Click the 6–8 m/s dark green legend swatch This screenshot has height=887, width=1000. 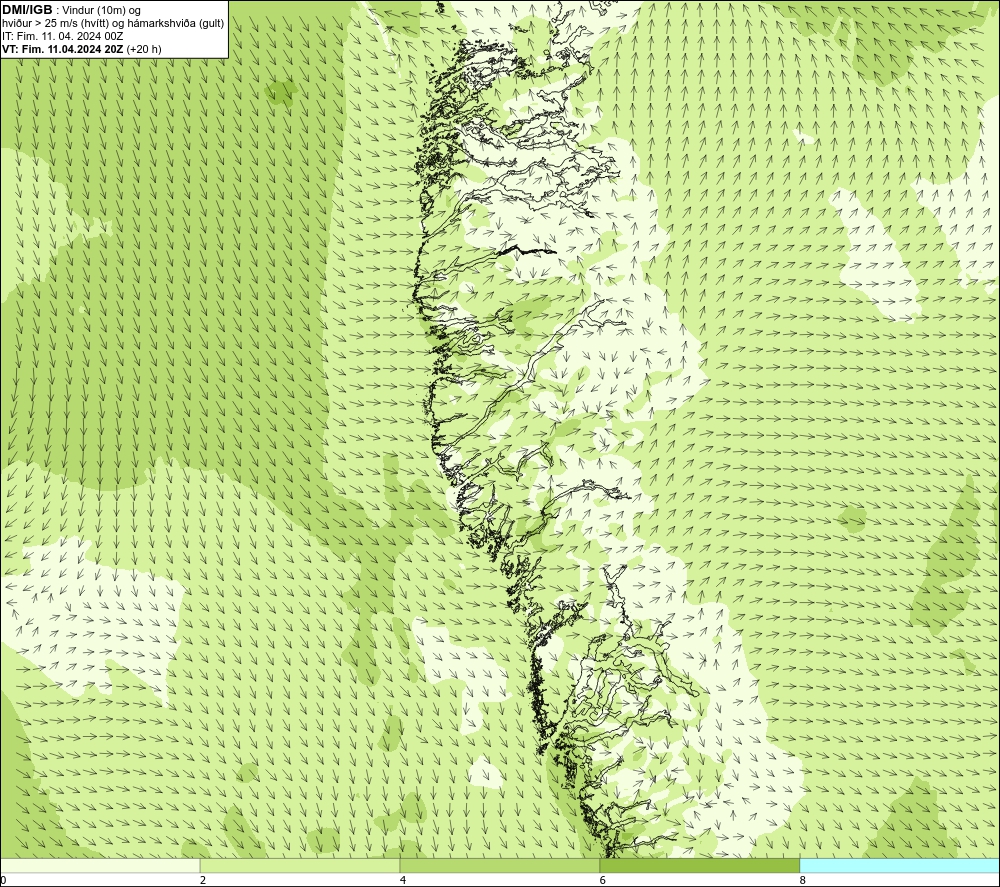click(x=700, y=866)
